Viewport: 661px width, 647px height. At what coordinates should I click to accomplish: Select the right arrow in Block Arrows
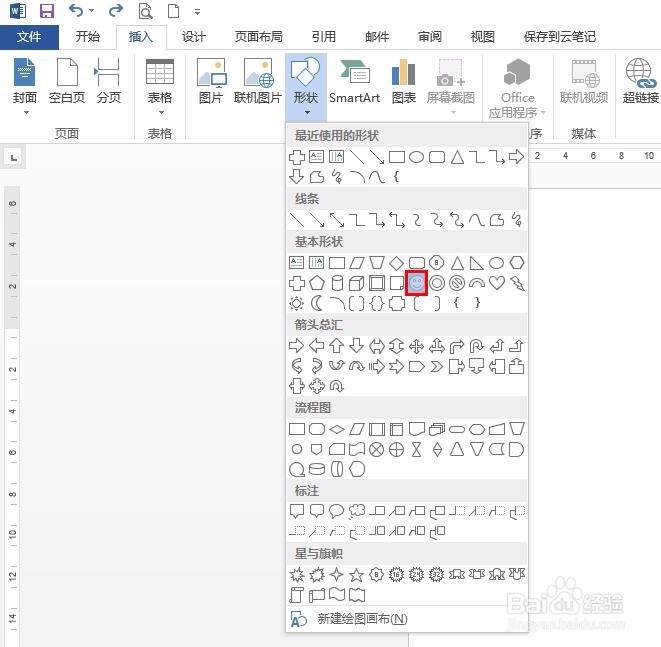[x=296, y=346]
